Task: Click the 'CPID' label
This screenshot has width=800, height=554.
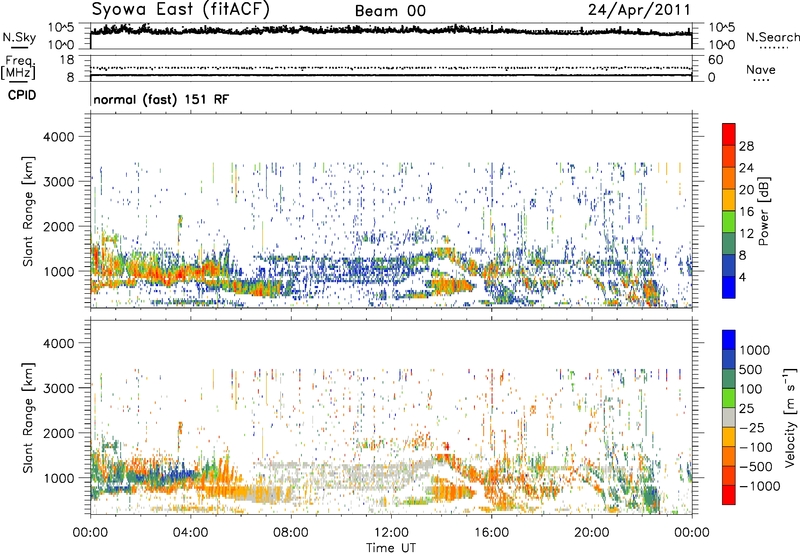Action: pos(22,95)
